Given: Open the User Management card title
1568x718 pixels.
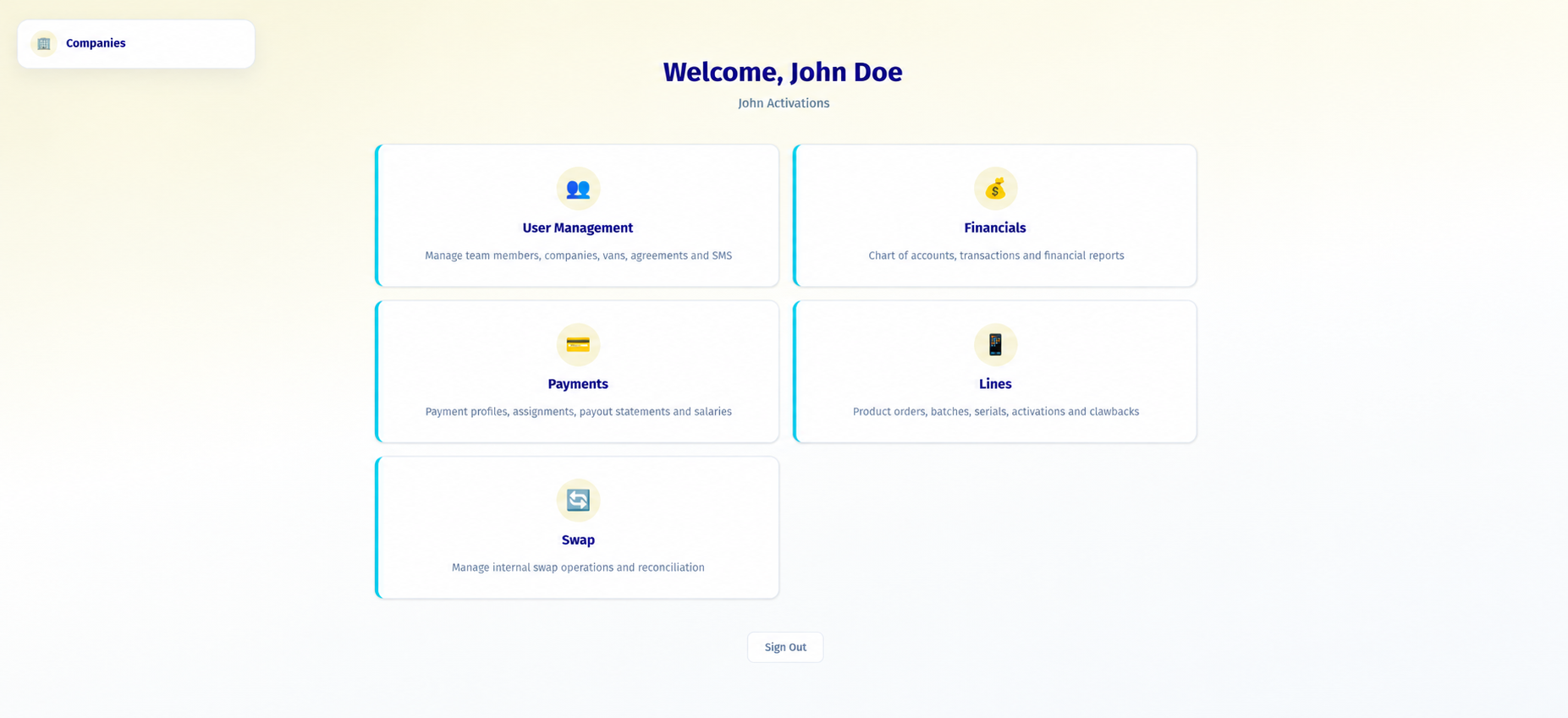Looking at the screenshot, I should (x=578, y=228).
